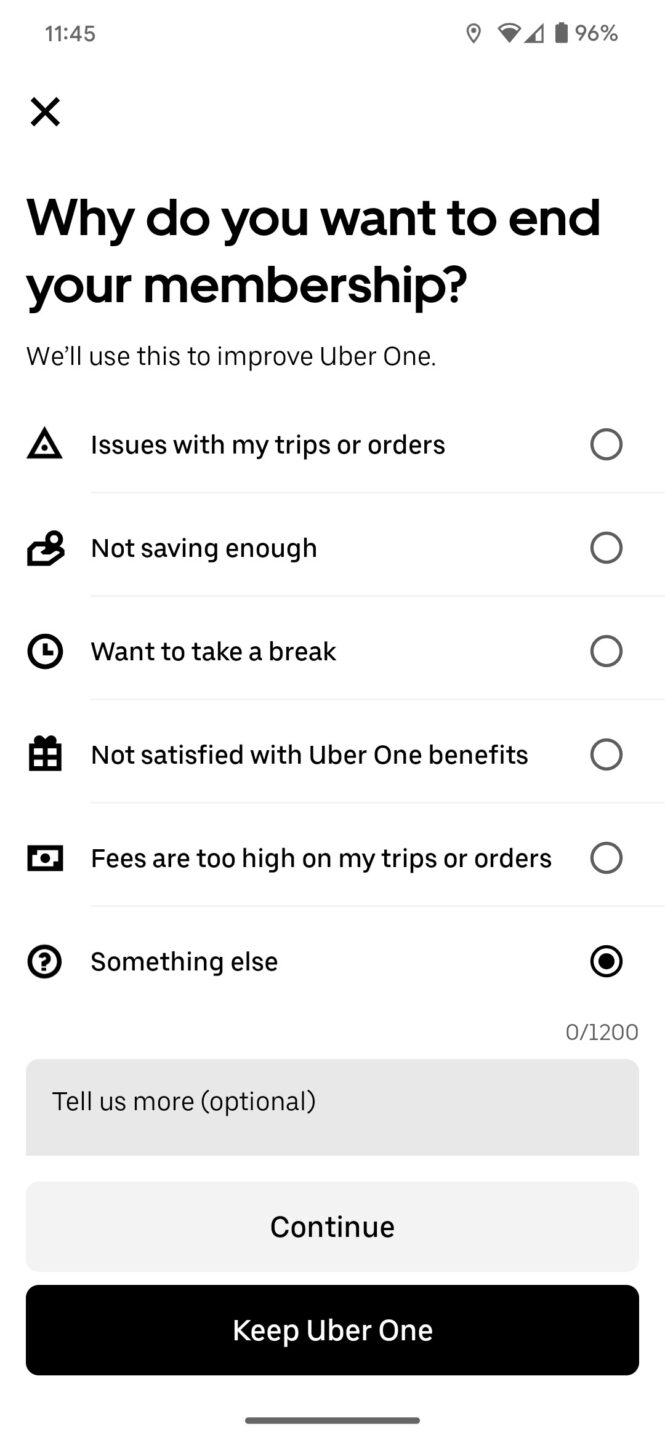Deselect the Something else radio button

point(606,961)
